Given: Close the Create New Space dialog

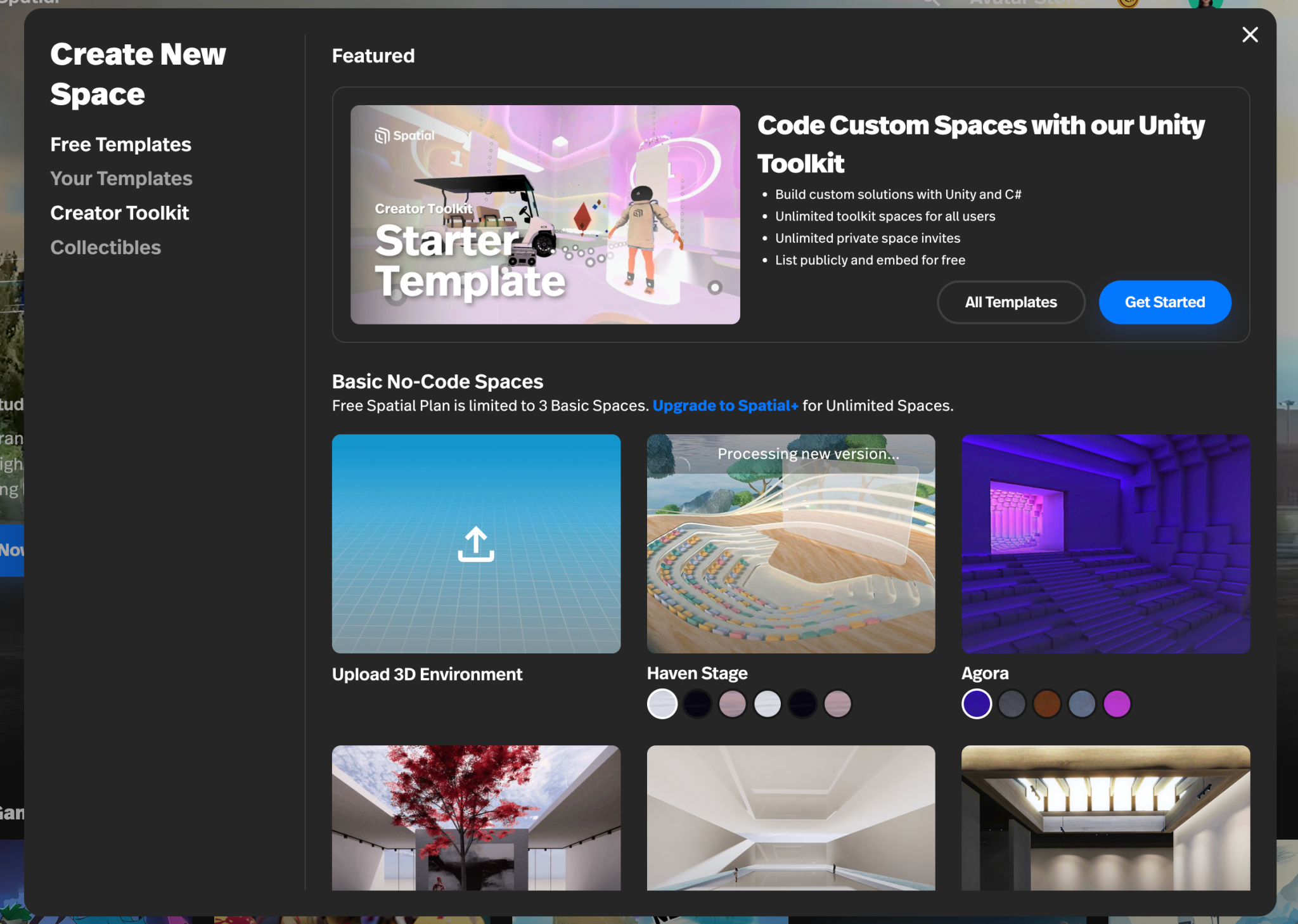Looking at the screenshot, I should pyautogui.click(x=1249, y=35).
